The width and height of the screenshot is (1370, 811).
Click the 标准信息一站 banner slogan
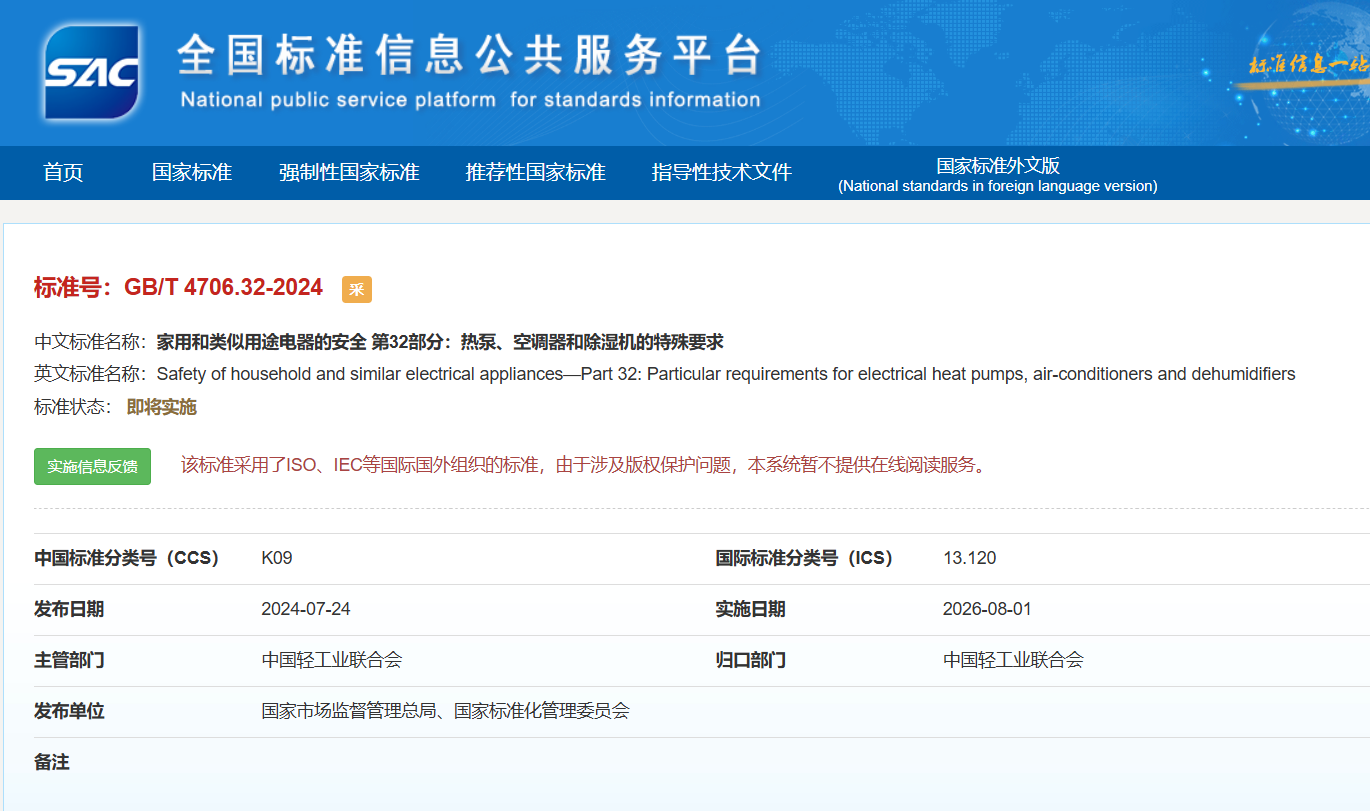[1309, 65]
